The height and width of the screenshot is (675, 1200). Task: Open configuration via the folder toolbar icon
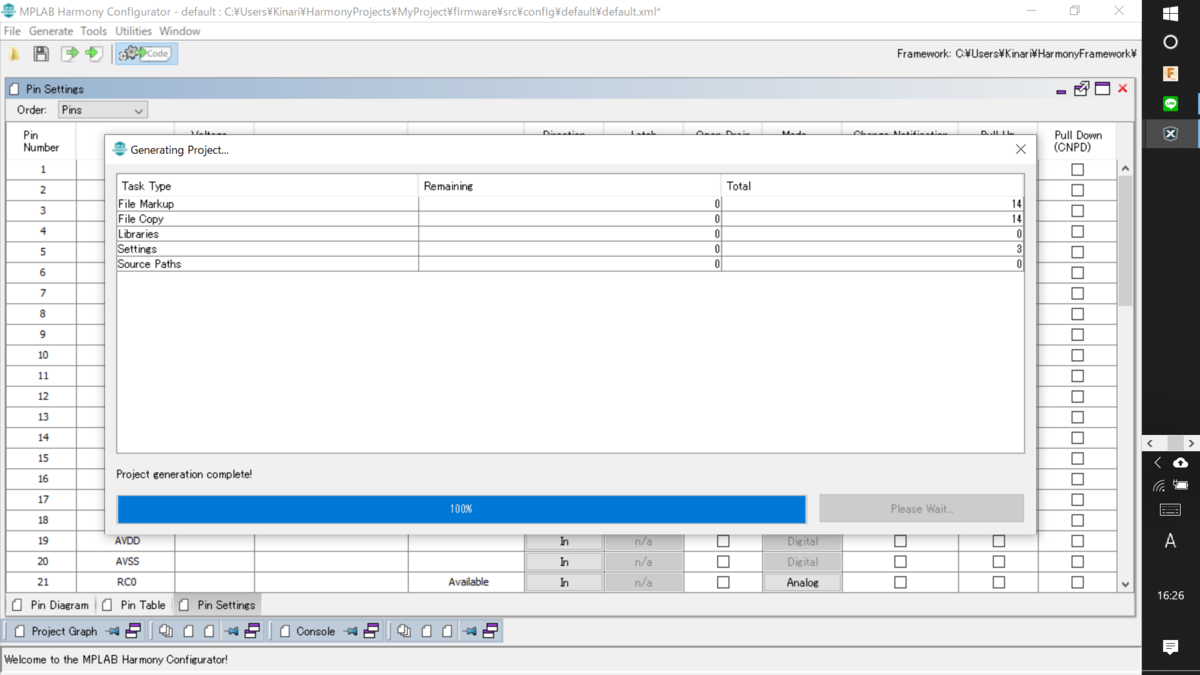(x=15, y=53)
